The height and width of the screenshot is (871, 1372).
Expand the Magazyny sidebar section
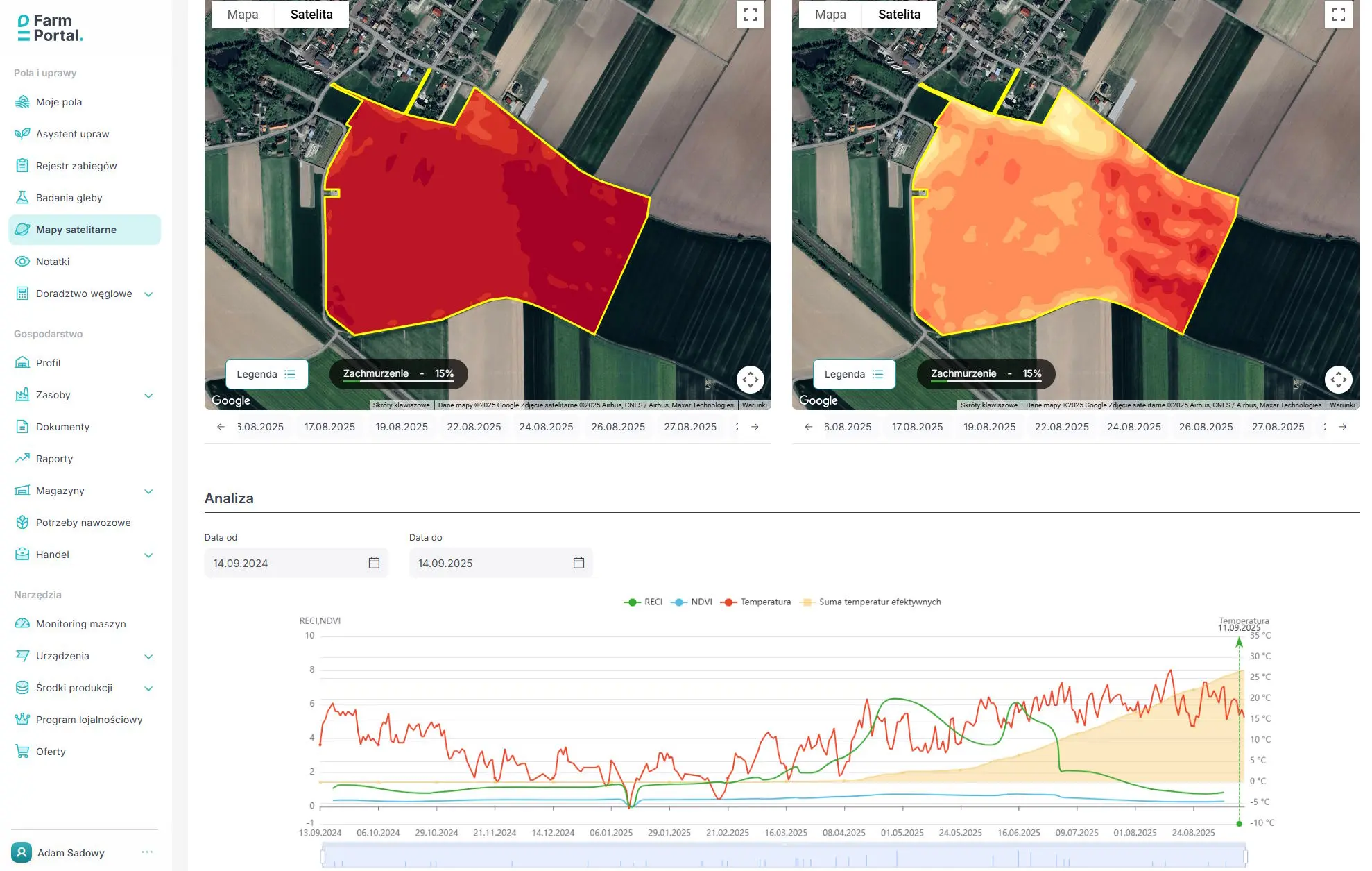[x=148, y=491]
